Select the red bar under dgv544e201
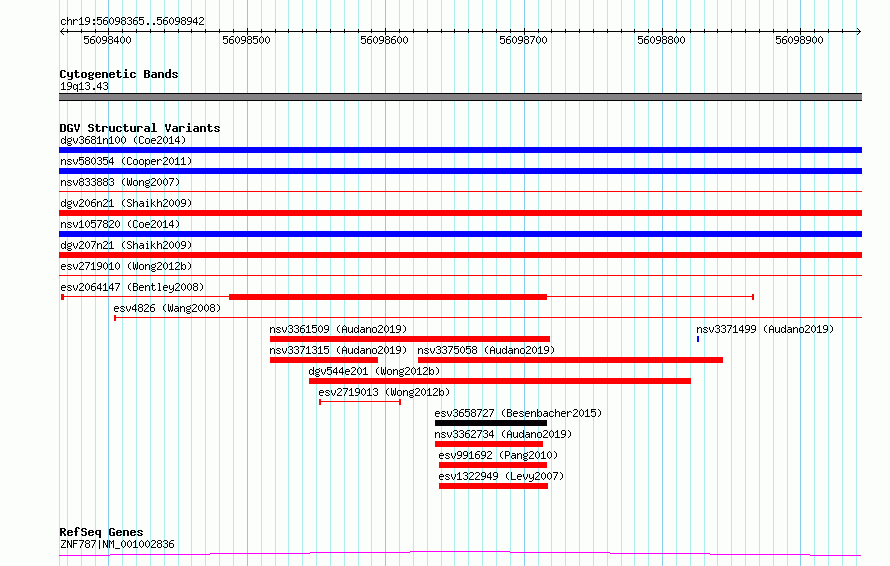 (x=499, y=381)
